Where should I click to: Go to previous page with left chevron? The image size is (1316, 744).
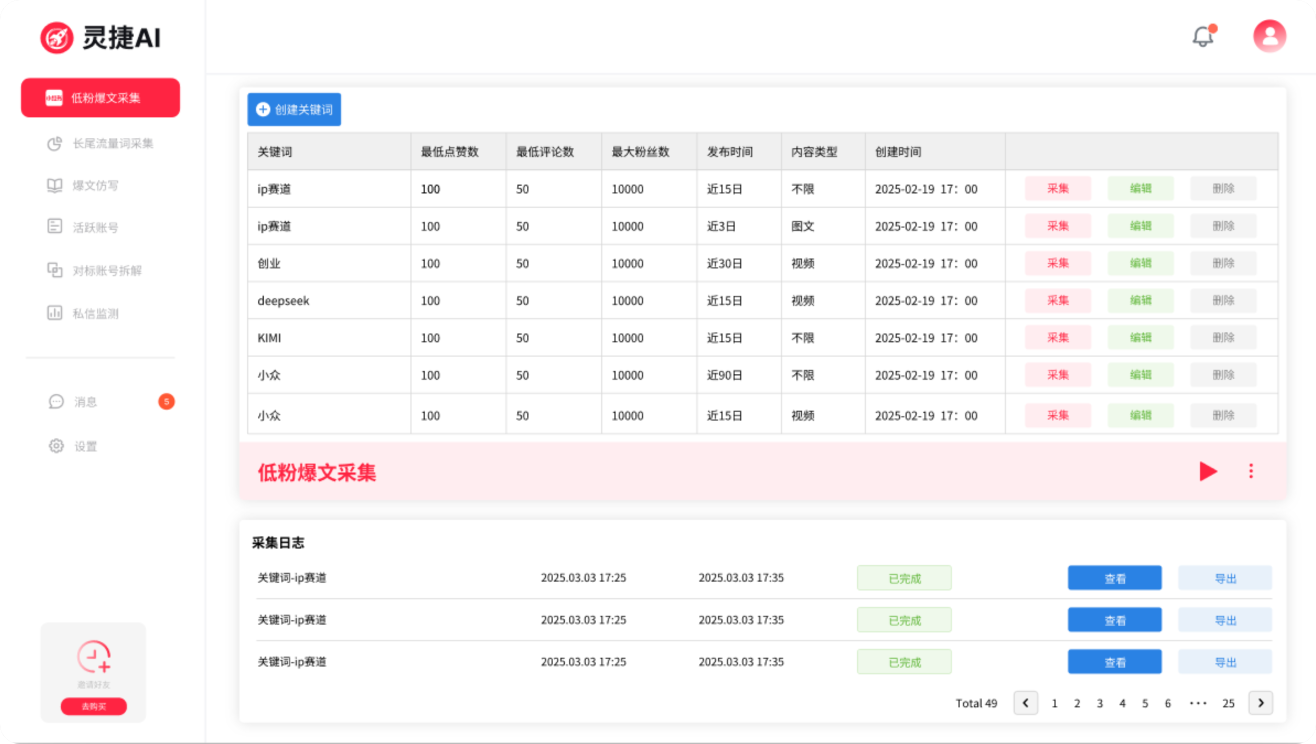(x=1025, y=703)
